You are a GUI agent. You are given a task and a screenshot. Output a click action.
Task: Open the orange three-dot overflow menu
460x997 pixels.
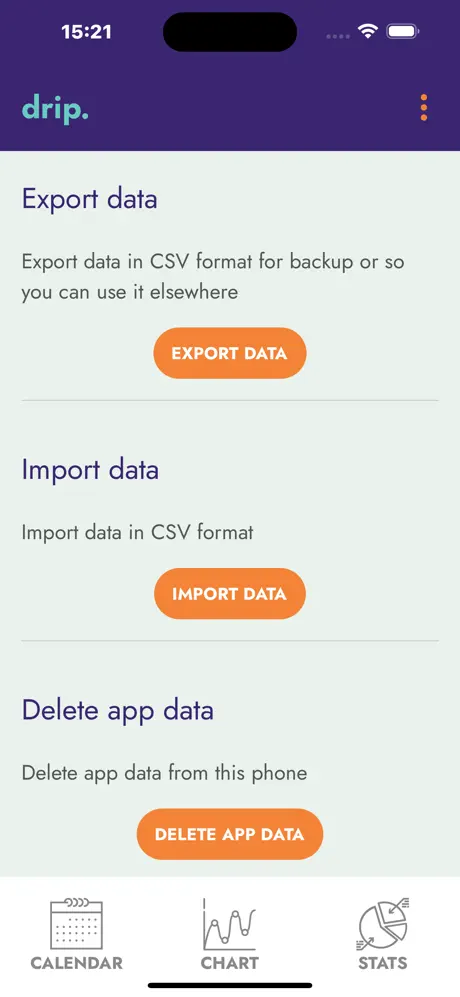click(x=424, y=108)
